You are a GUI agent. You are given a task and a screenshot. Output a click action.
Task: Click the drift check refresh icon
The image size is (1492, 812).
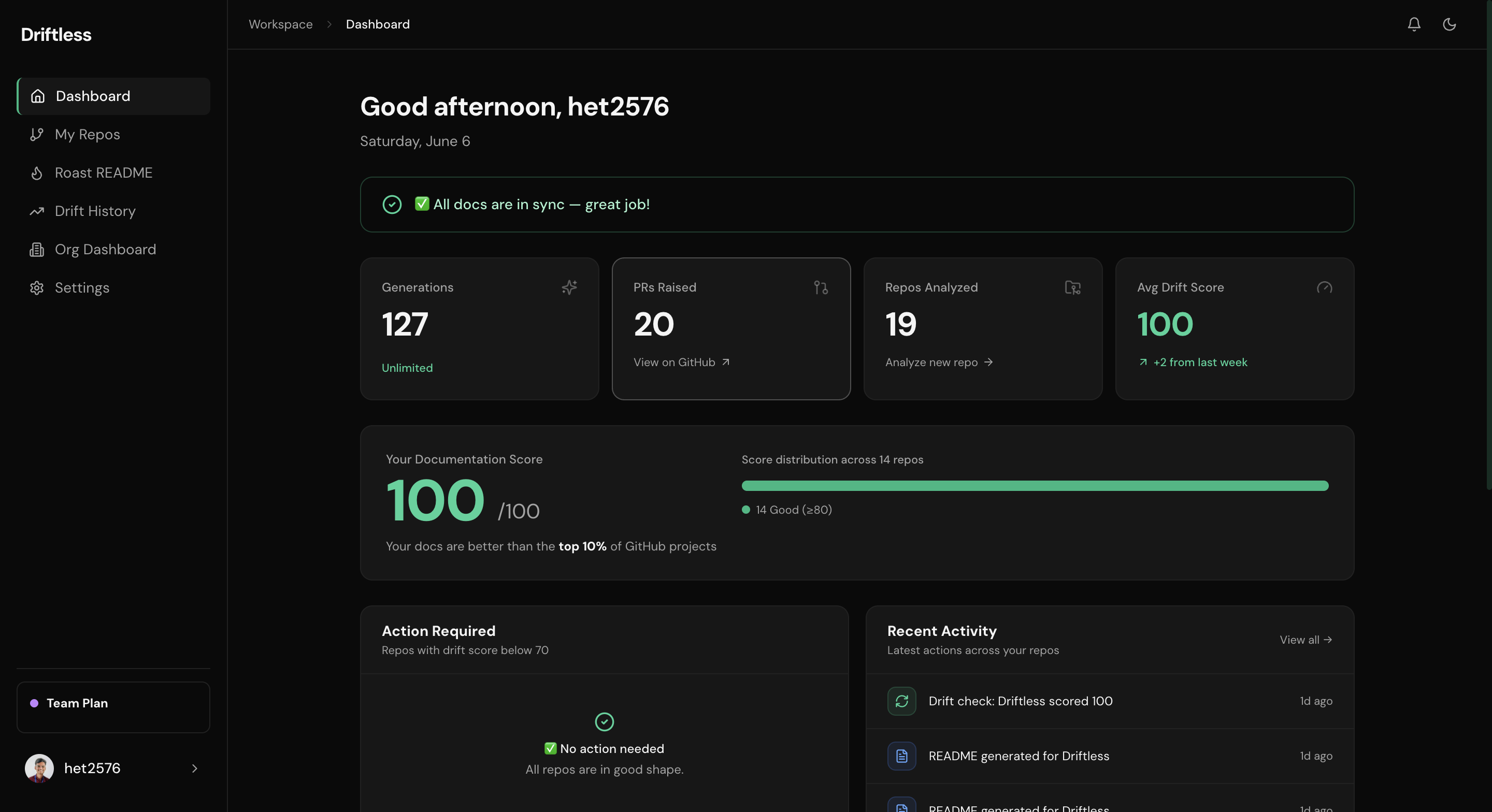tap(902, 701)
